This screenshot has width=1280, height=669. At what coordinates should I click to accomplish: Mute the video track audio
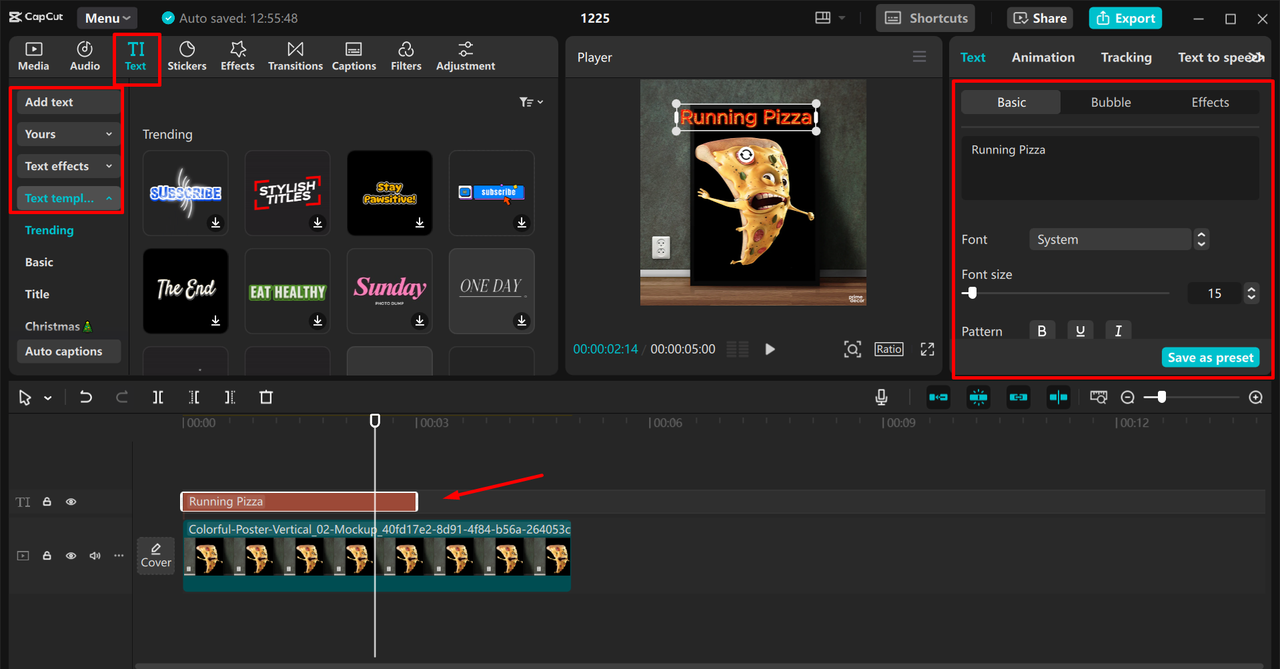click(x=95, y=555)
